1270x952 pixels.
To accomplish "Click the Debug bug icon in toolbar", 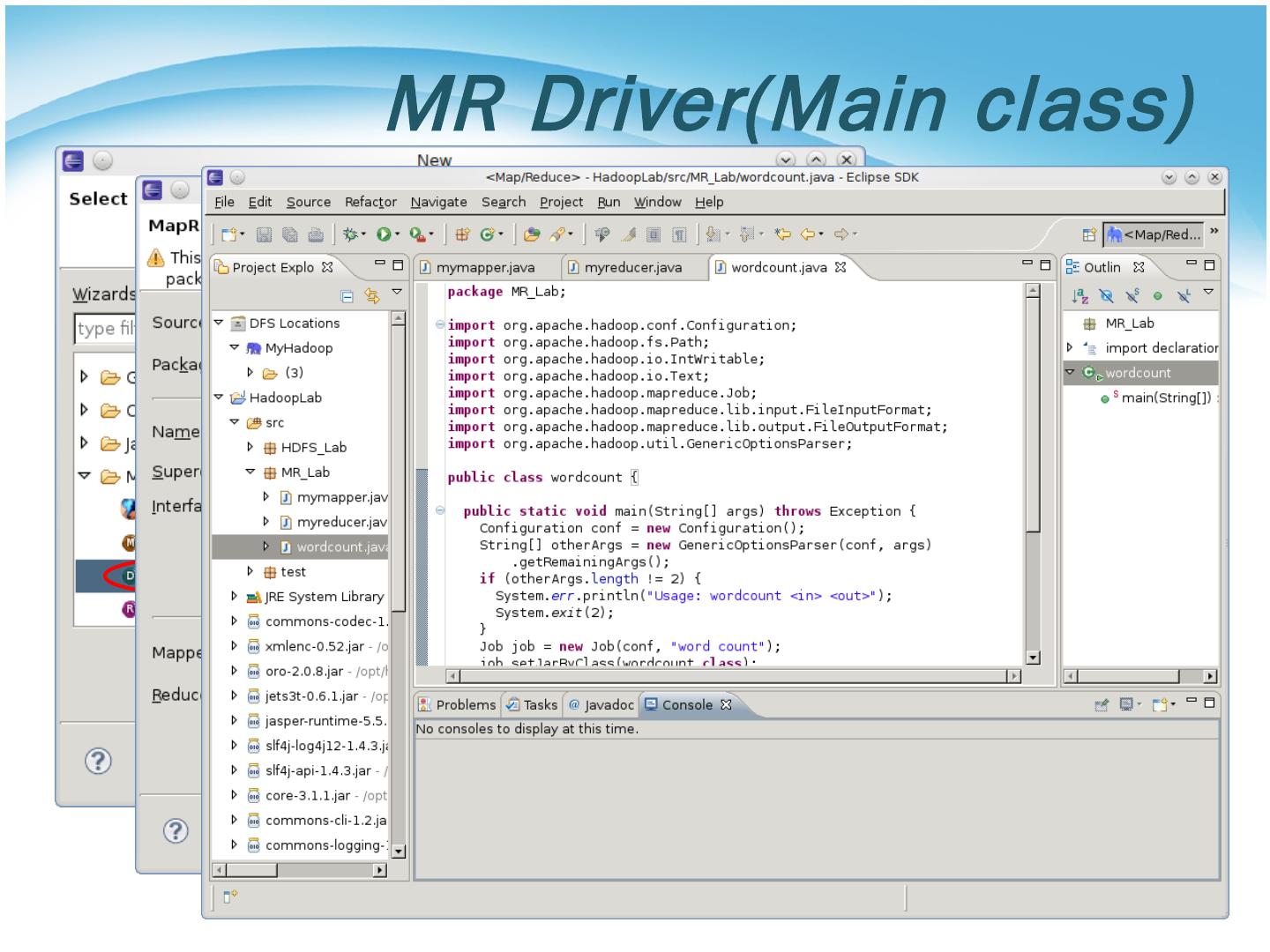I will 351,234.
